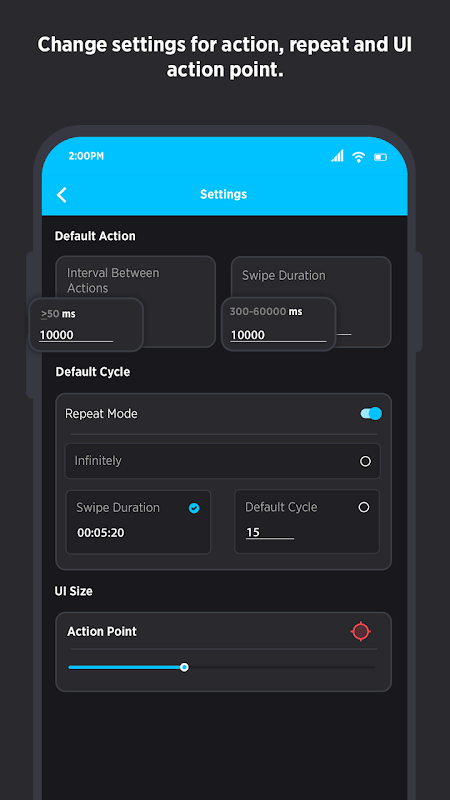This screenshot has width=450, height=800.
Task: Tap the Settings title in header
Action: (223, 194)
